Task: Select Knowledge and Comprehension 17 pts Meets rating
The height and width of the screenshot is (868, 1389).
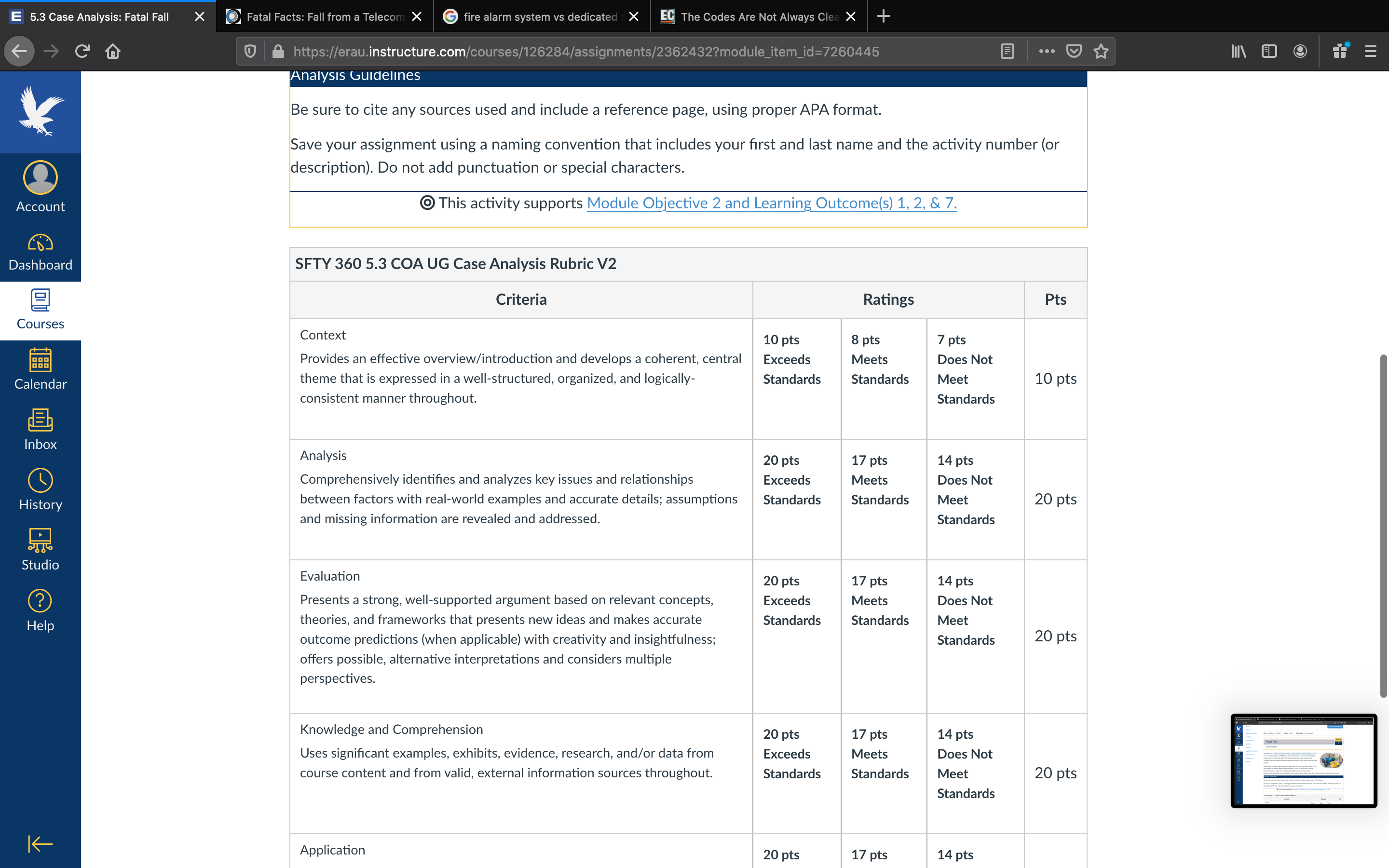Action: click(884, 773)
